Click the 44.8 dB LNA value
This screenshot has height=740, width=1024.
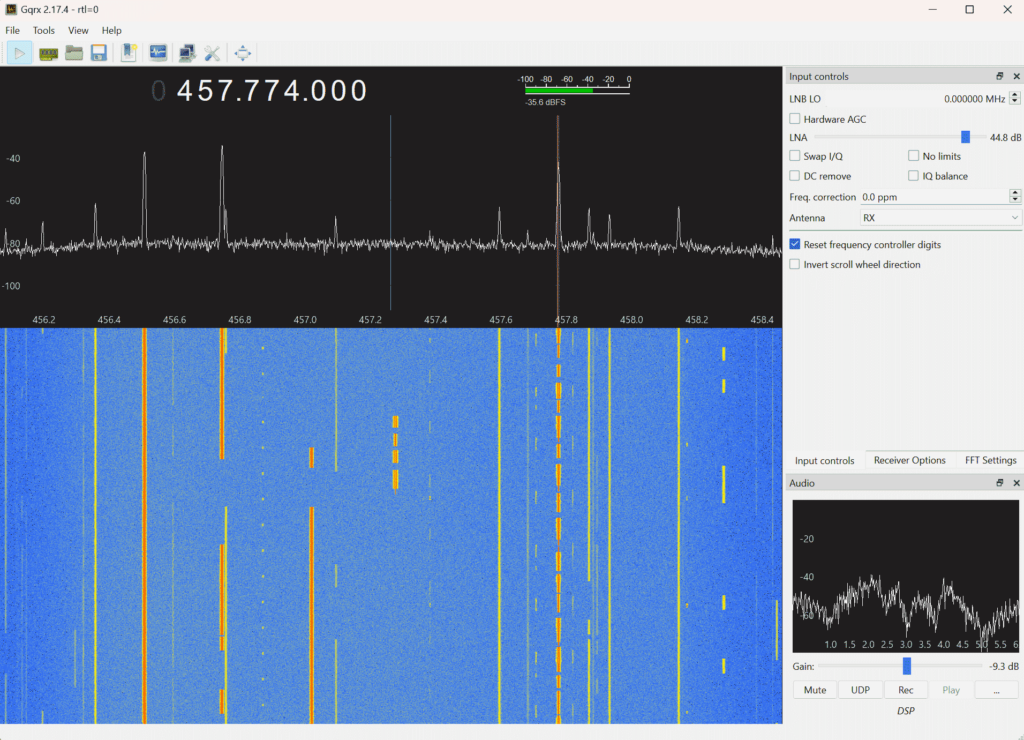[1005, 137]
